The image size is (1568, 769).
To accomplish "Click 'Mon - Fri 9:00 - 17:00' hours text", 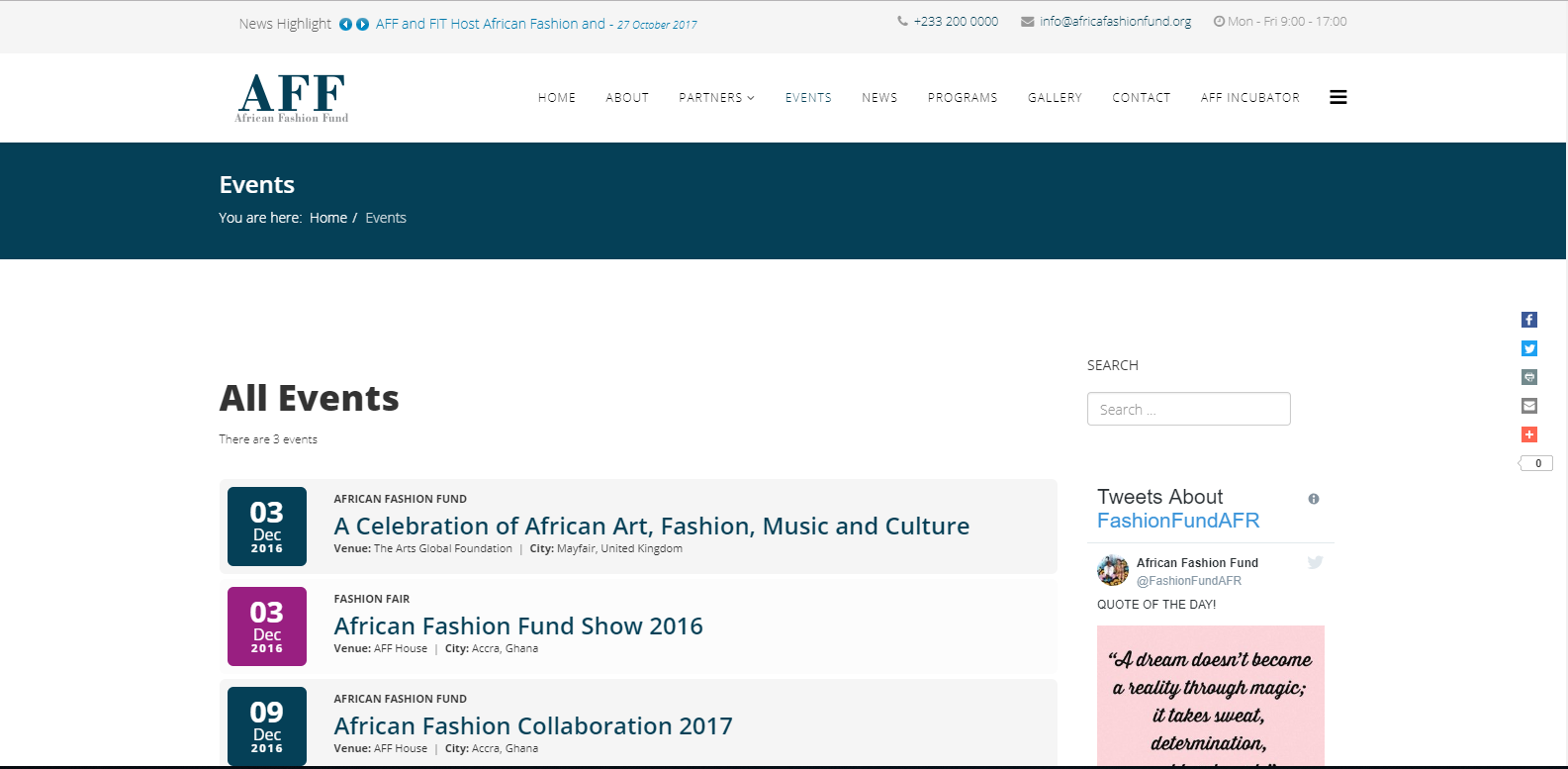I will (1287, 21).
